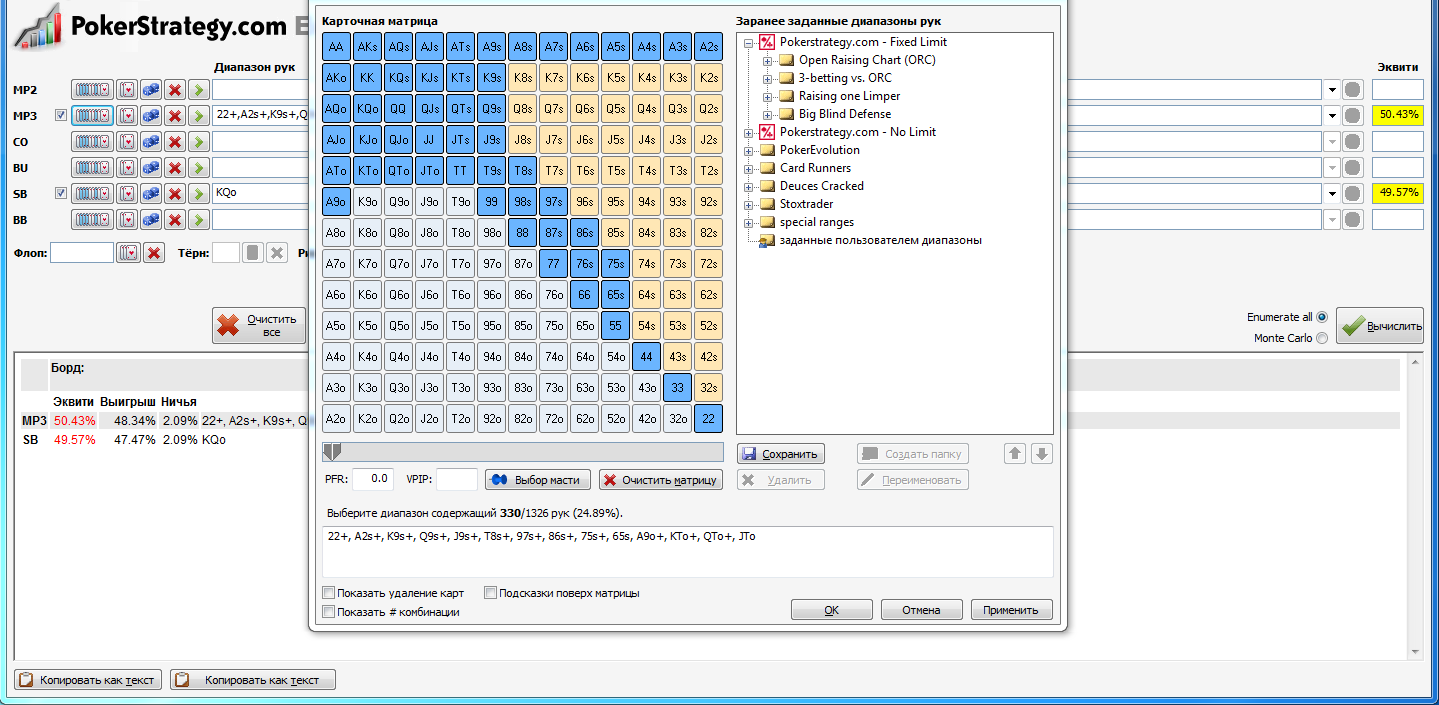Select the Deuces Cracked tree item
This screenshot has height=705, width=1439.
[822, 186]
